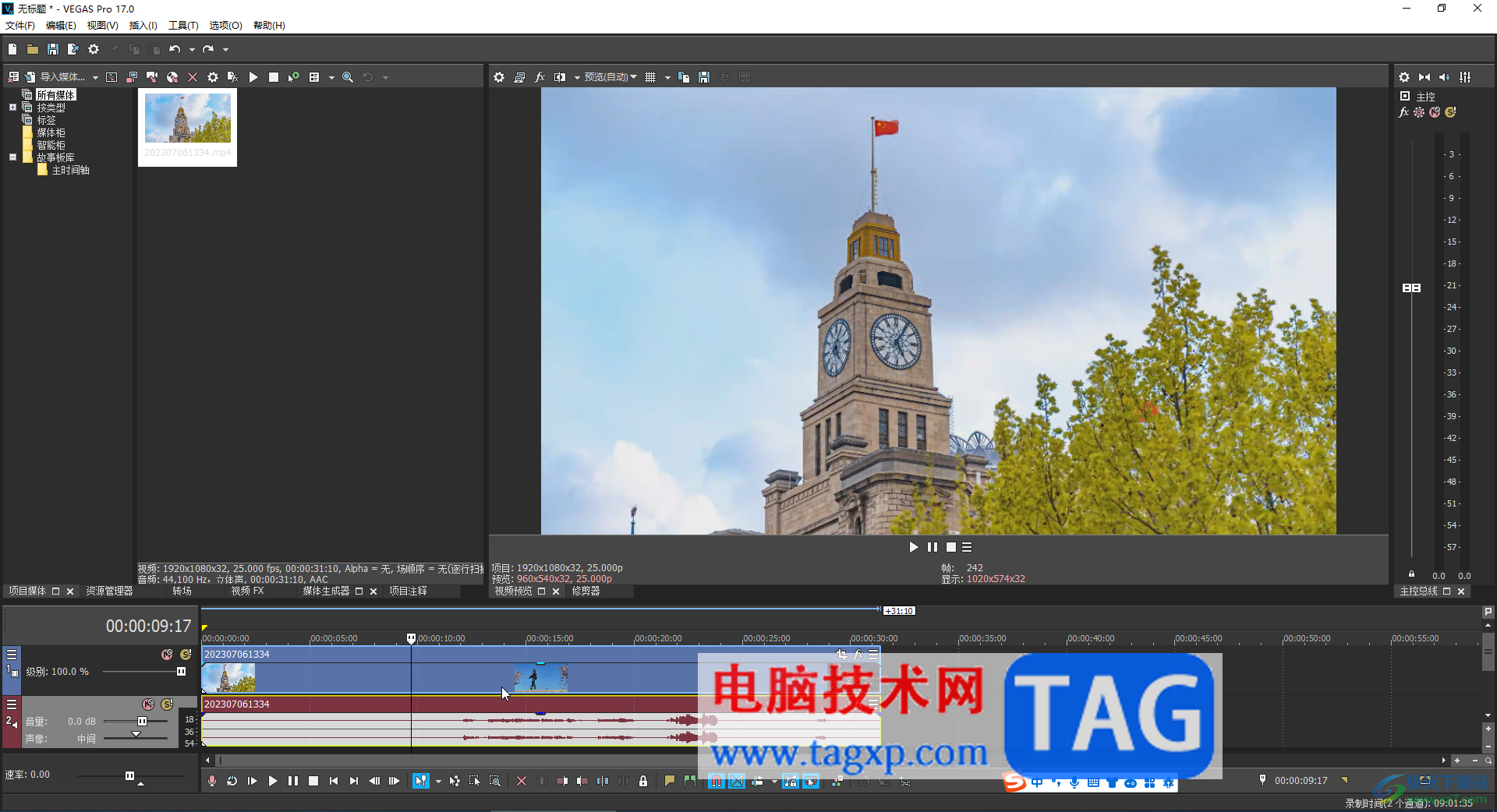Switch to the 资源管理器 tab
This screenshot has height=812, width=1497.
[x=109, y=591]
